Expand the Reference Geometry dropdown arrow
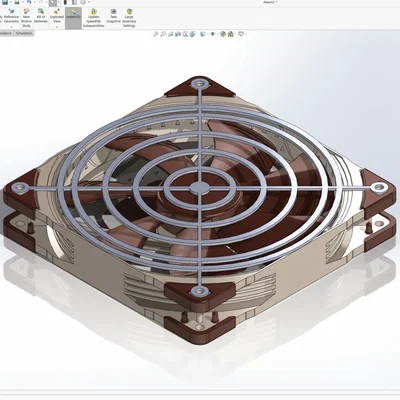 pyautogui.click(x=11, y=26)
